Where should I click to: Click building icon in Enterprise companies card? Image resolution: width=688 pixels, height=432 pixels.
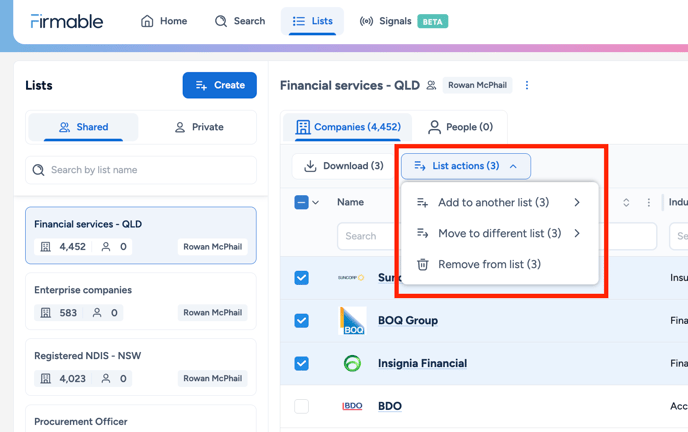(46, 313)
